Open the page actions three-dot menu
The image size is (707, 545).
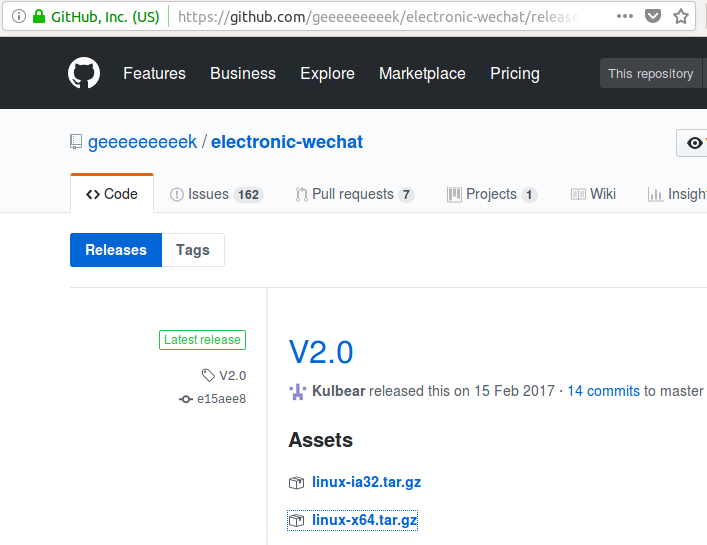624,16
